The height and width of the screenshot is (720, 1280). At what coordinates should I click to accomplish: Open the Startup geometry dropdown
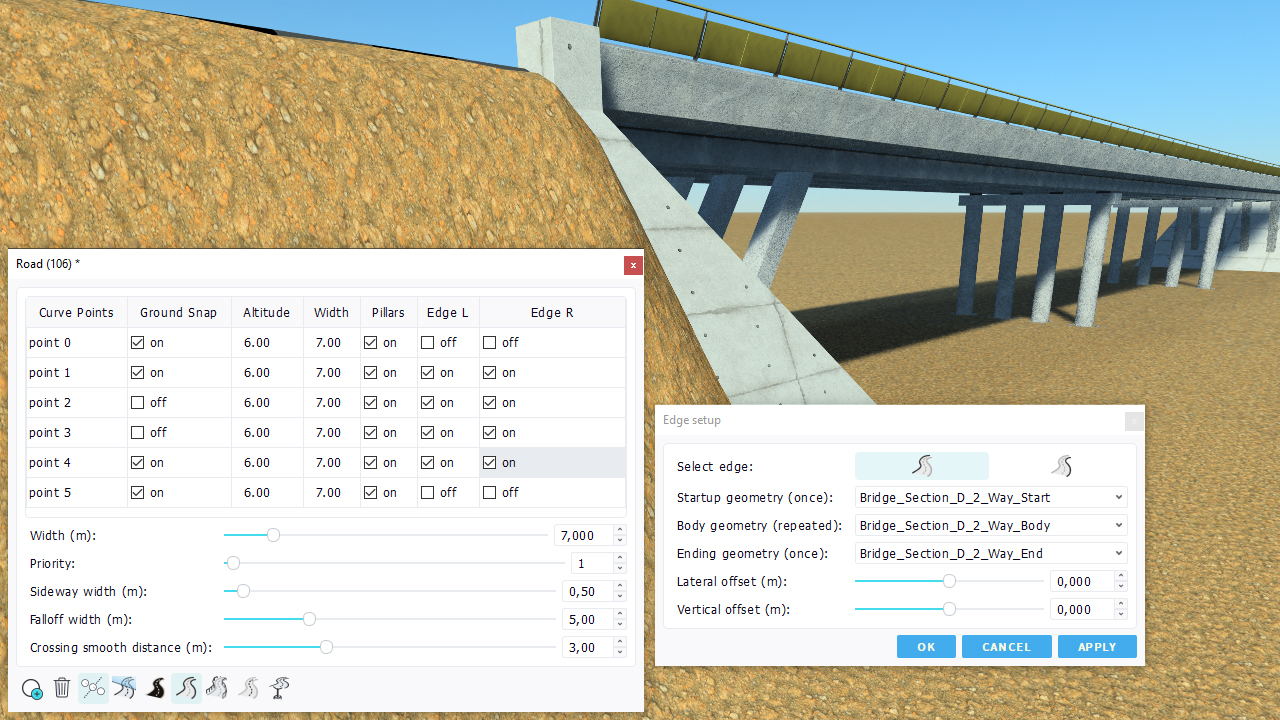[991, 497]
